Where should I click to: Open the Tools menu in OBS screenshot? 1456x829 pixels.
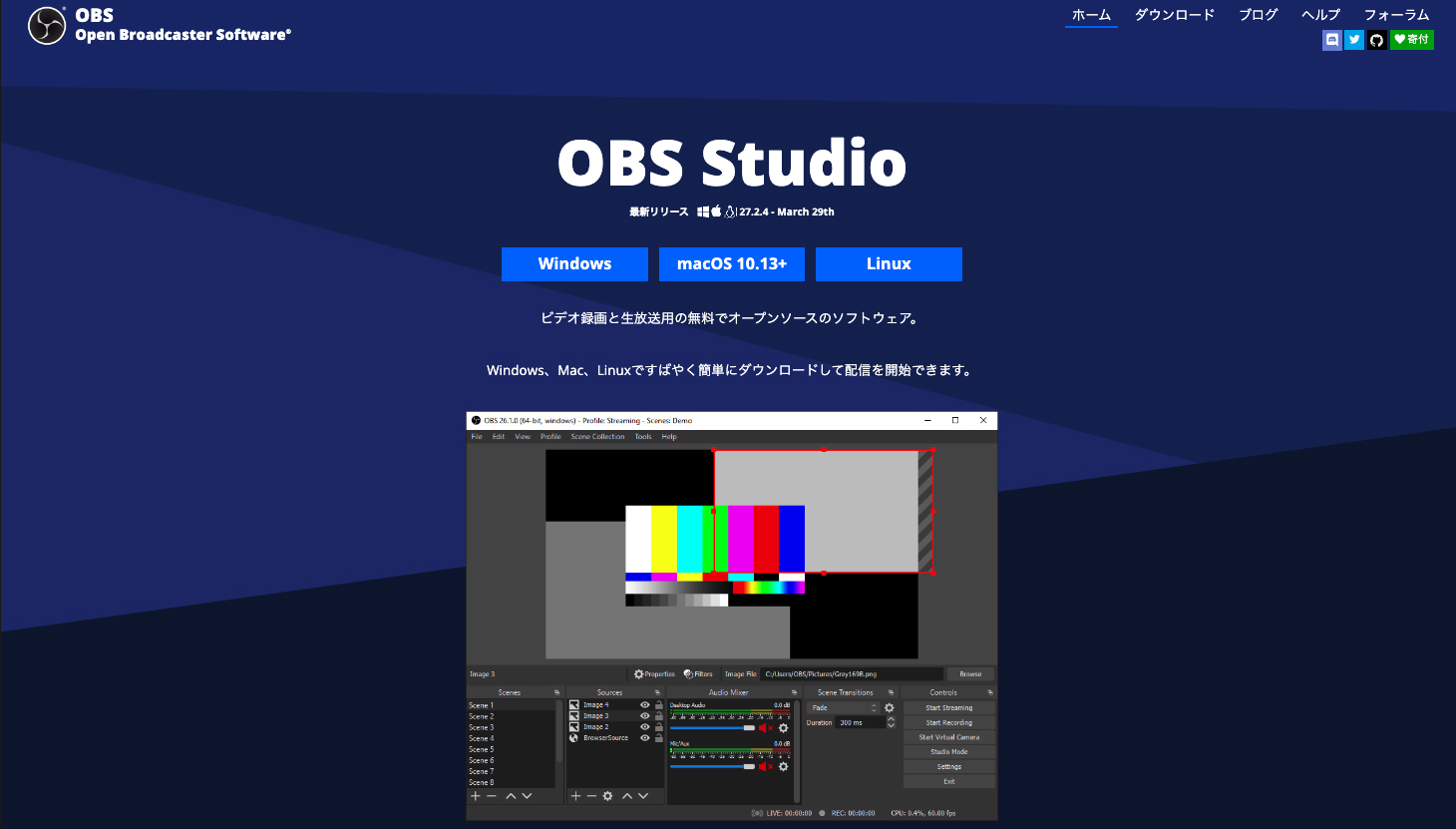(643, 436)
